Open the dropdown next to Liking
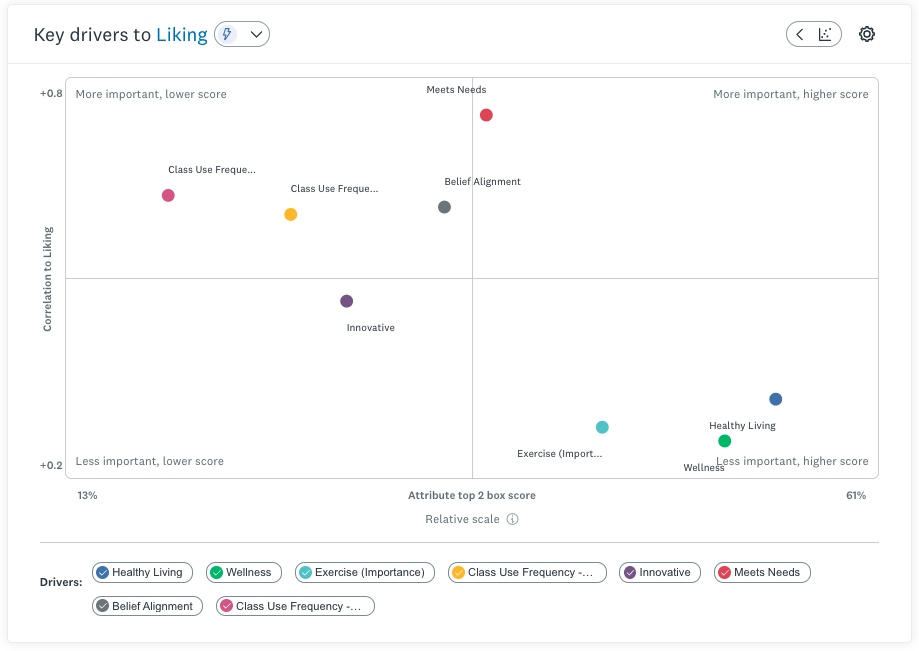This screenshot has height=651, width=919. coord(253,33)
